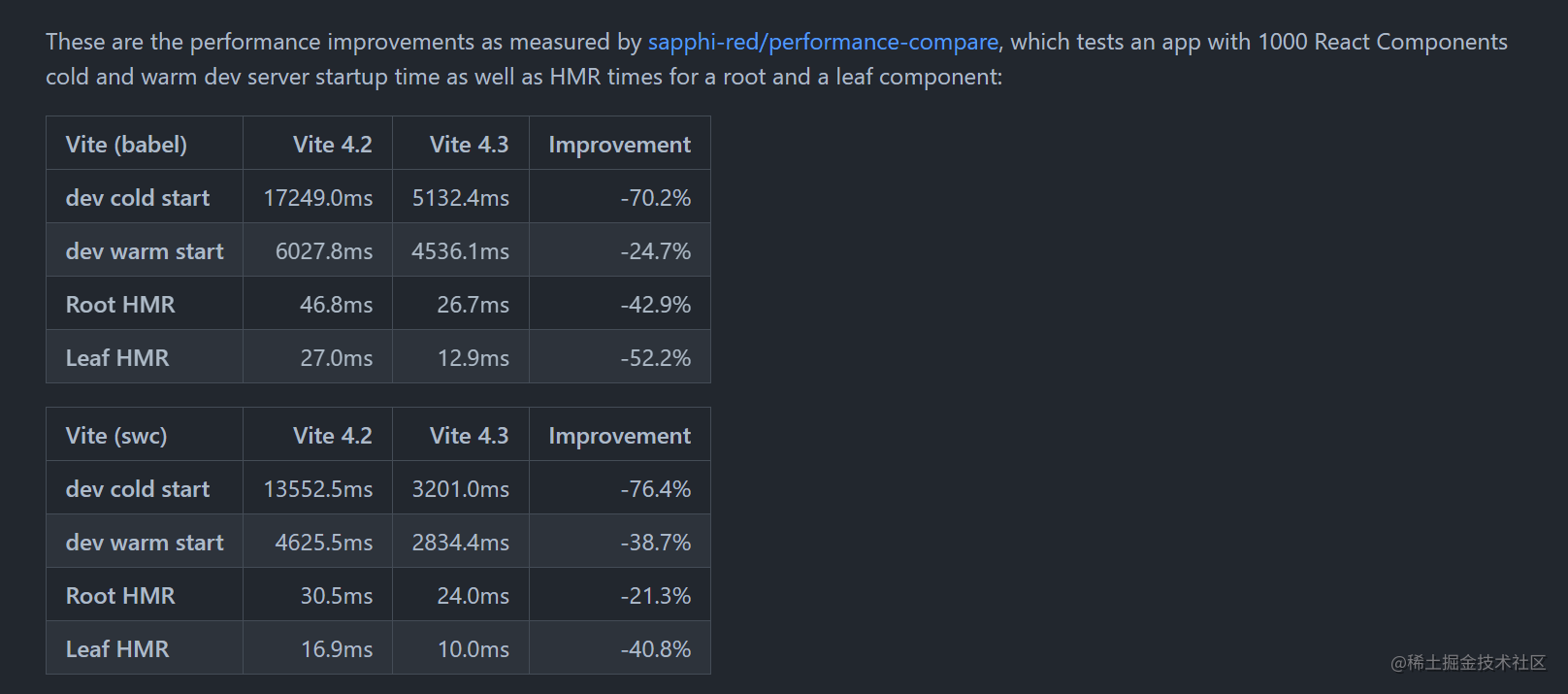This screenshot has width=1568, height=694.
Task: Click the 46.8ms Root HMR cell
Action: click(x=336, y=305)
